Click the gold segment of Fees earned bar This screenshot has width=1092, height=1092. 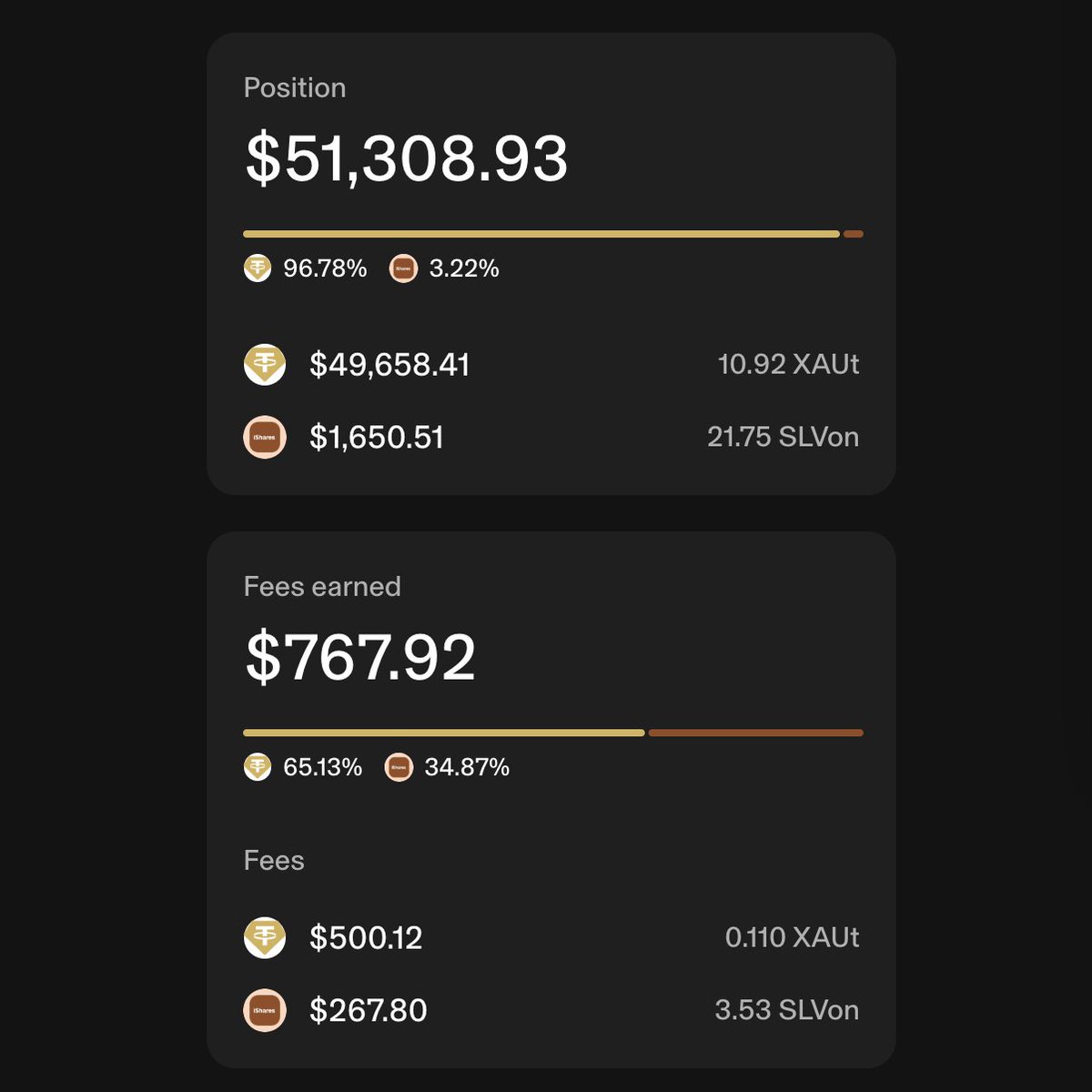pos(444,733)
